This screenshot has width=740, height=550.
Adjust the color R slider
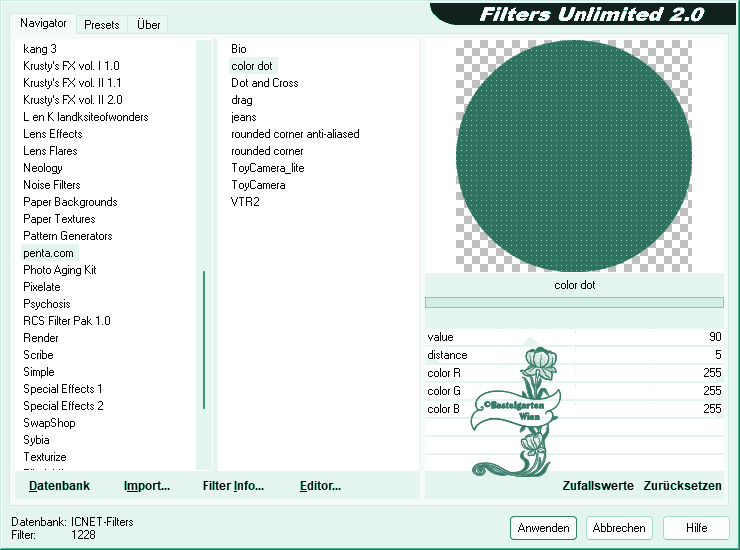tap(574, 373)
